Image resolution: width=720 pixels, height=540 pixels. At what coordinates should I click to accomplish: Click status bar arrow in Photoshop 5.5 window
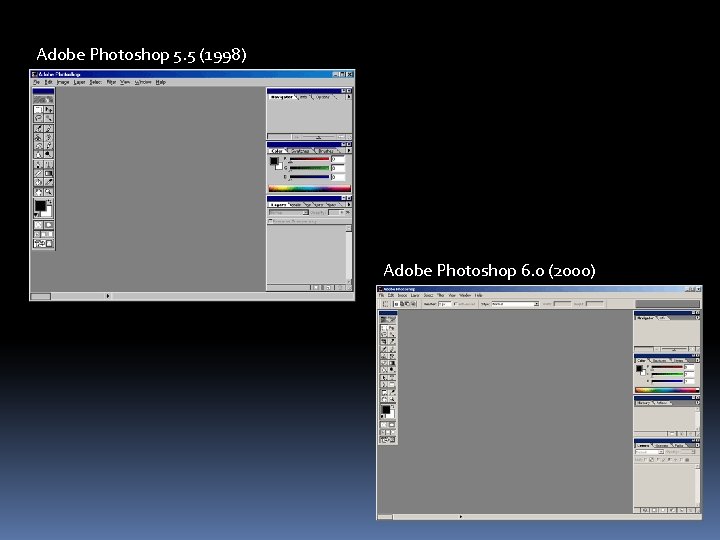(108, 296)
